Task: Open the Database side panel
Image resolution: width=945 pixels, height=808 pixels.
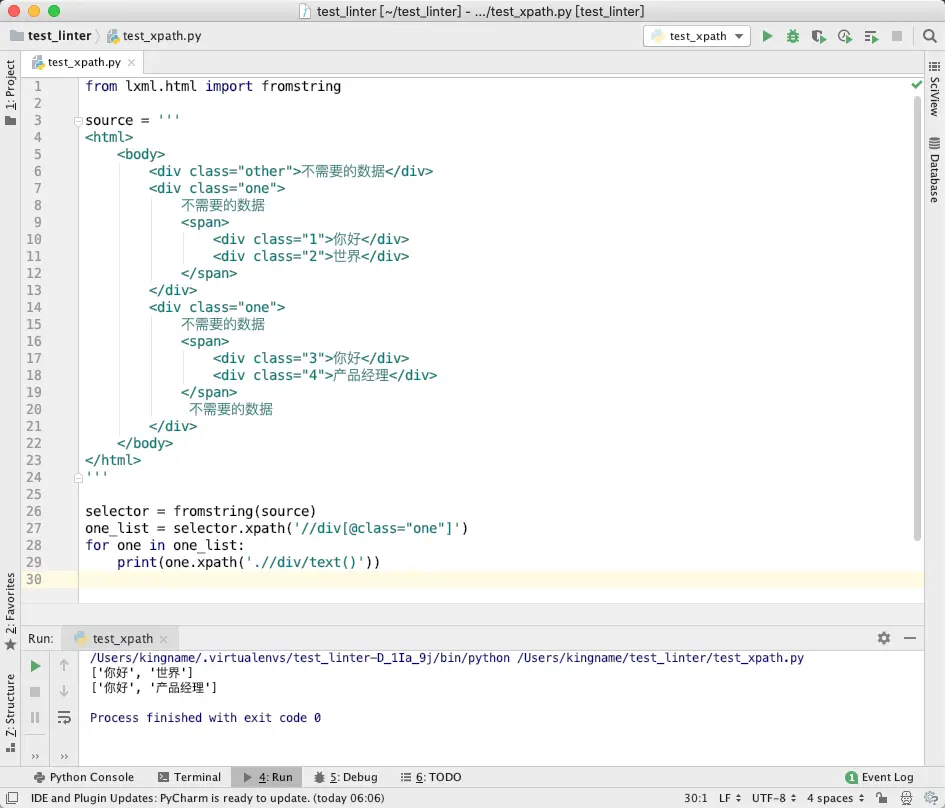Action: pos(934,171)
